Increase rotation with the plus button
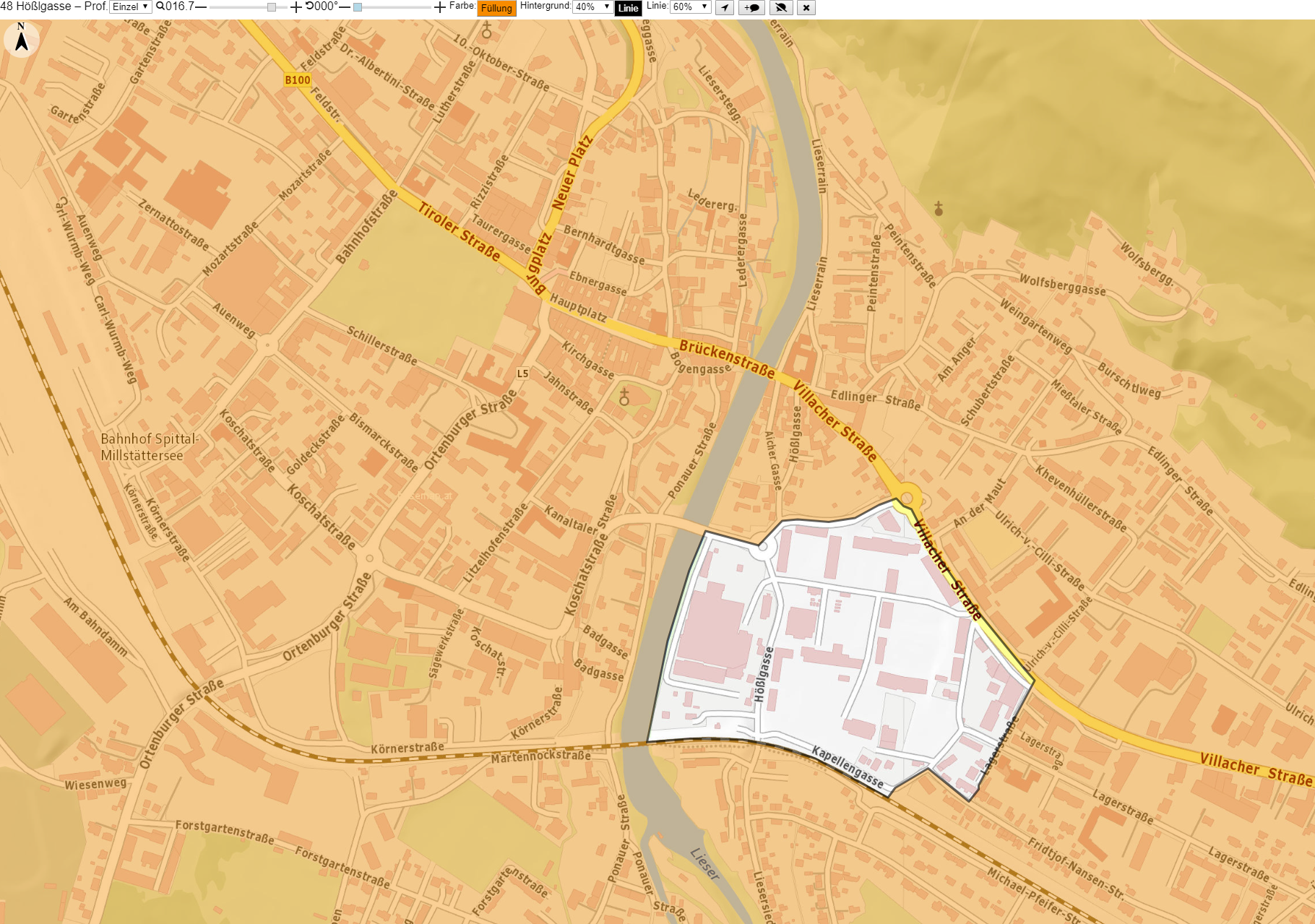This screenshot has width=1315, height=924. (440, 7)
